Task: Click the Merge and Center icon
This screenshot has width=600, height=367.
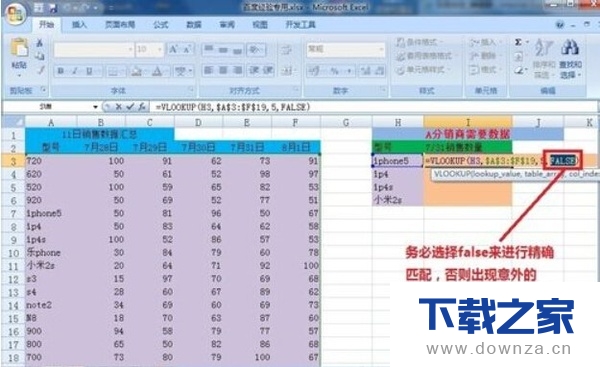Action: tap(287, 70)
